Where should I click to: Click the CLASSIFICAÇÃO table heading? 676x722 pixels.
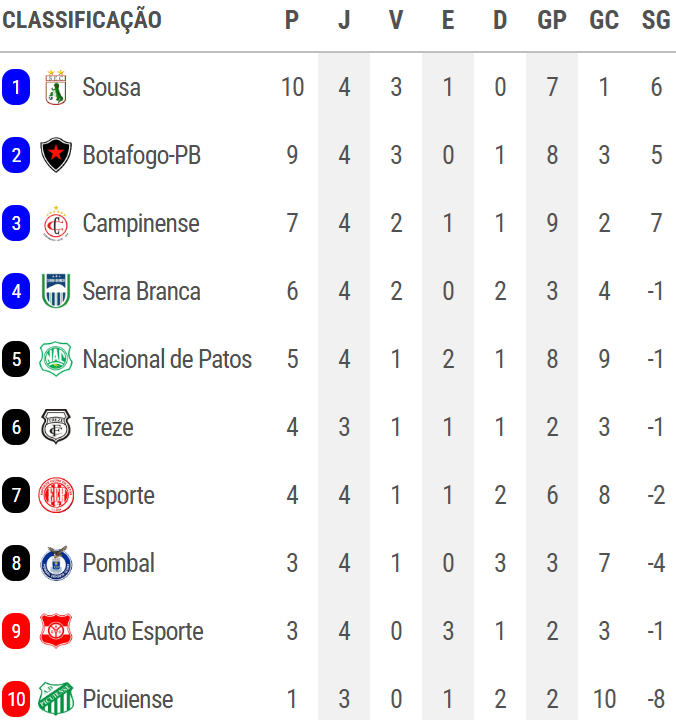82,20
